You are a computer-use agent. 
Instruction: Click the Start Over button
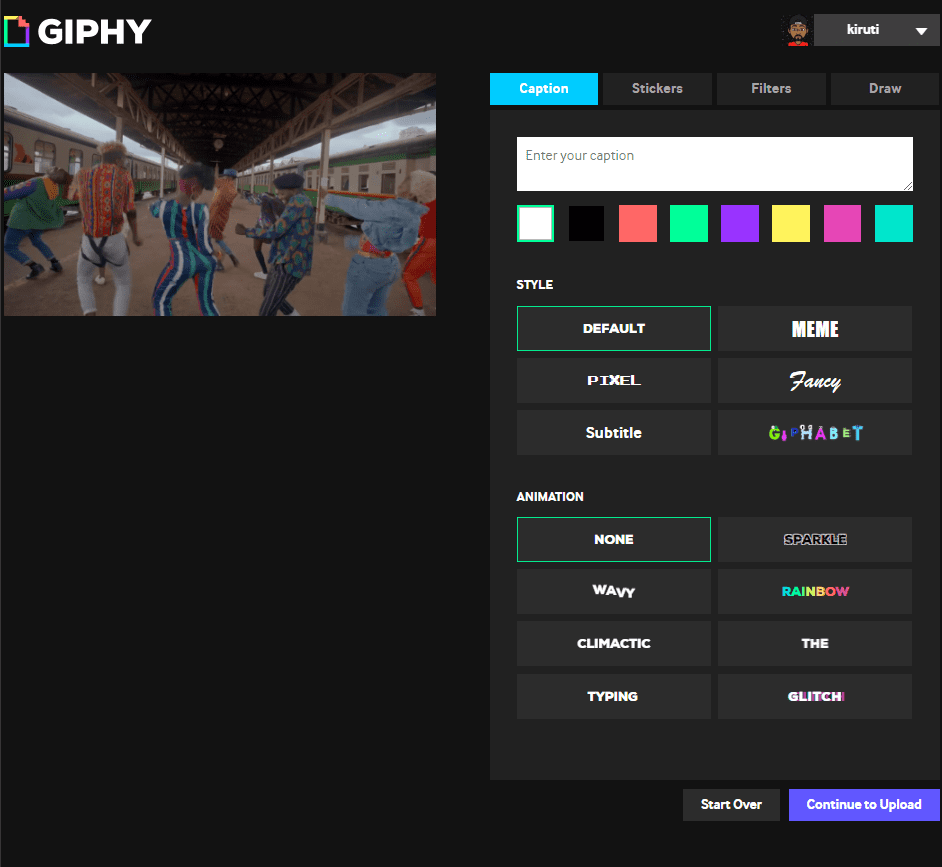[x=731, y=805]
